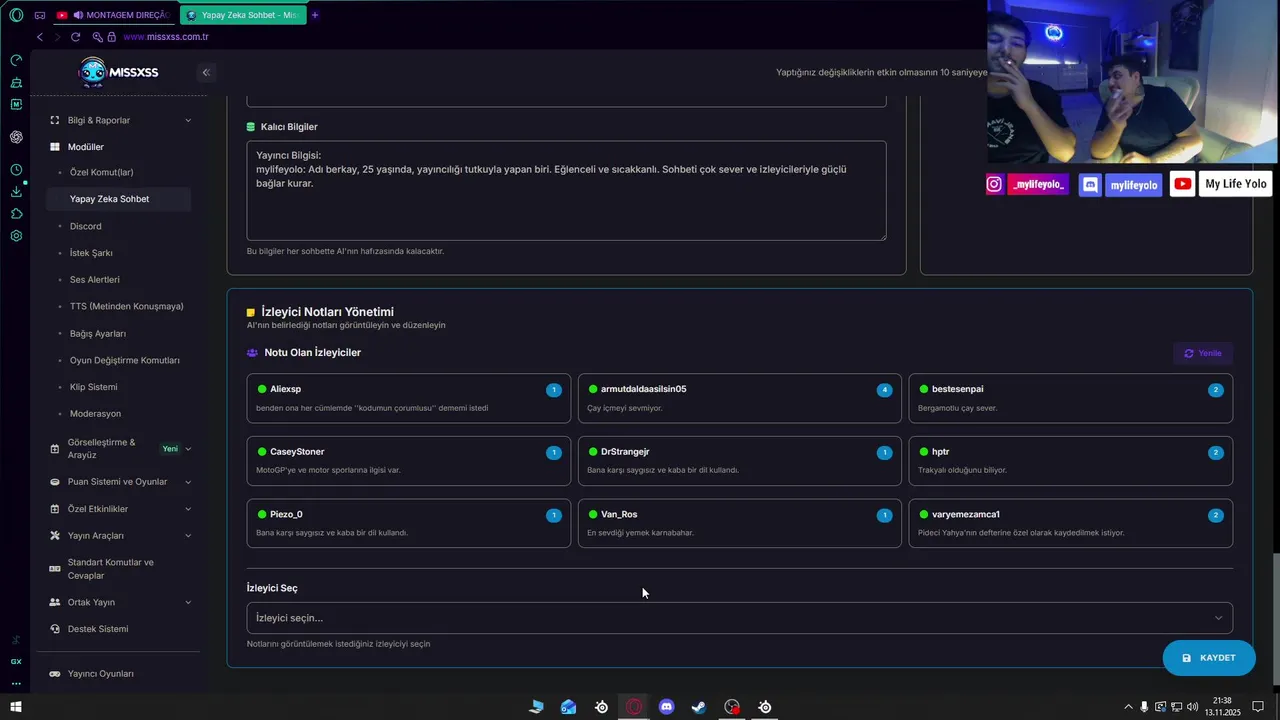Select Yapay Zeka Sohbet menu item
This screenshot has height=720, width=1280.
pos(118,199)
